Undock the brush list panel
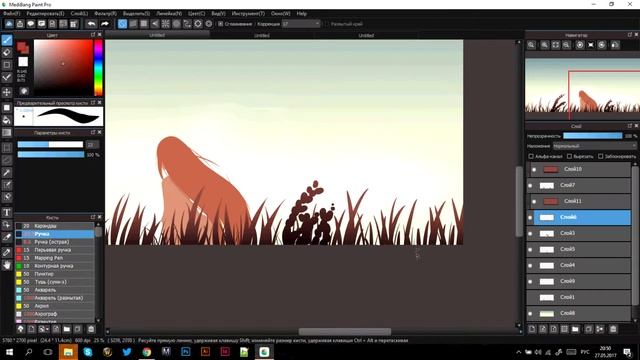The height and width of the screenshot is (360, 640). pos(93,217)
